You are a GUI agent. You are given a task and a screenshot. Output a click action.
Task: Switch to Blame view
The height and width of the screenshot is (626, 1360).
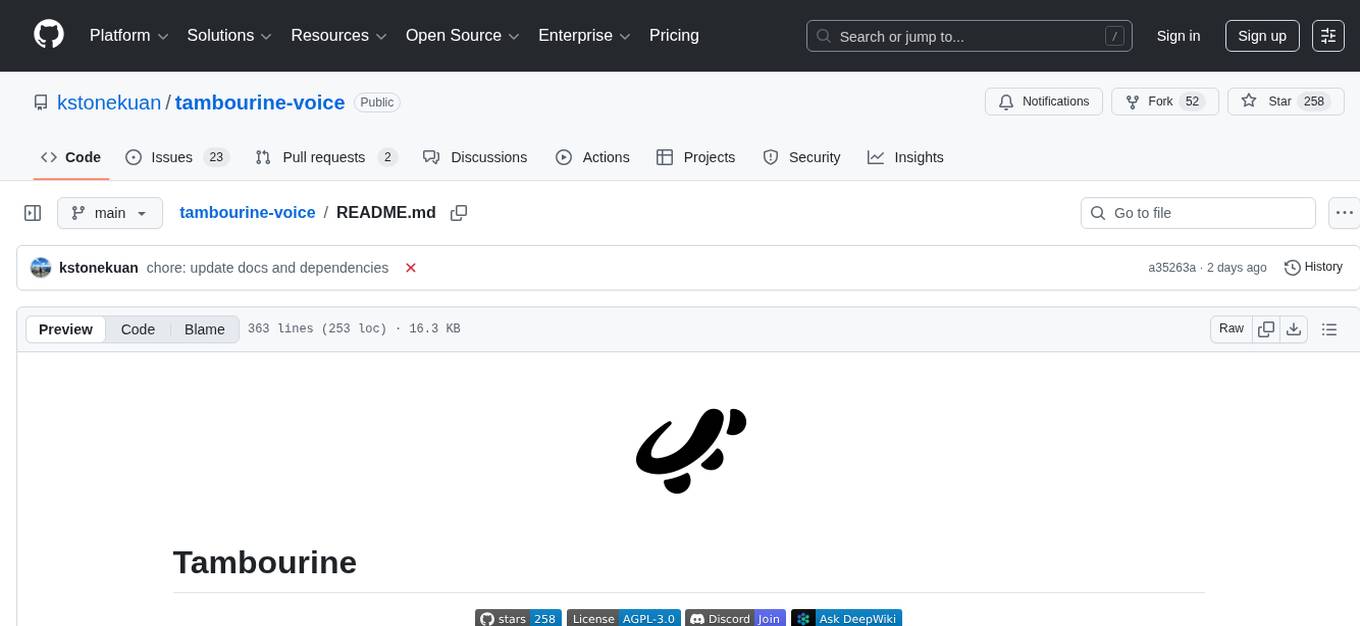pos(204,329)
